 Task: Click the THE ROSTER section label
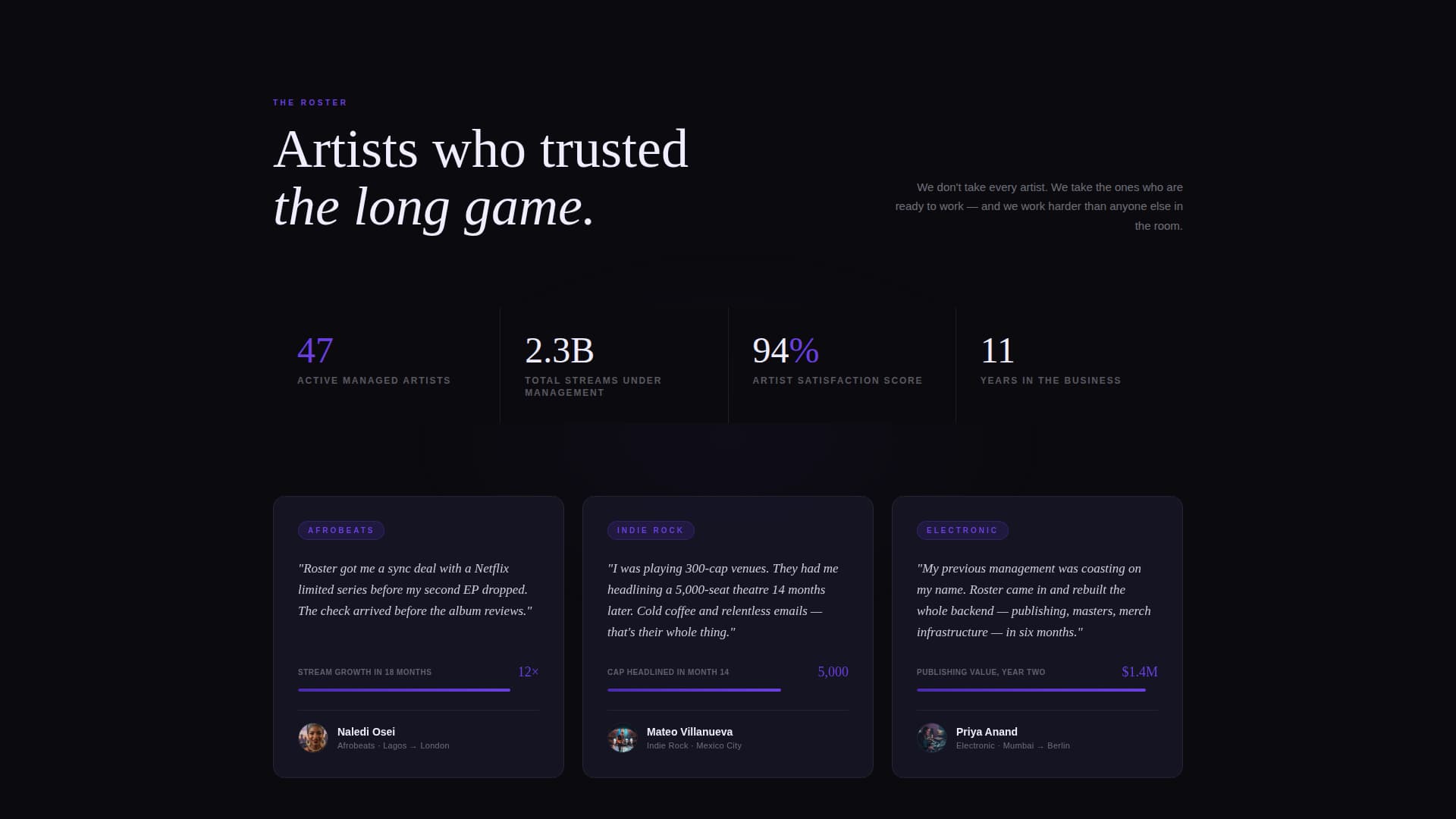[310, 102]
